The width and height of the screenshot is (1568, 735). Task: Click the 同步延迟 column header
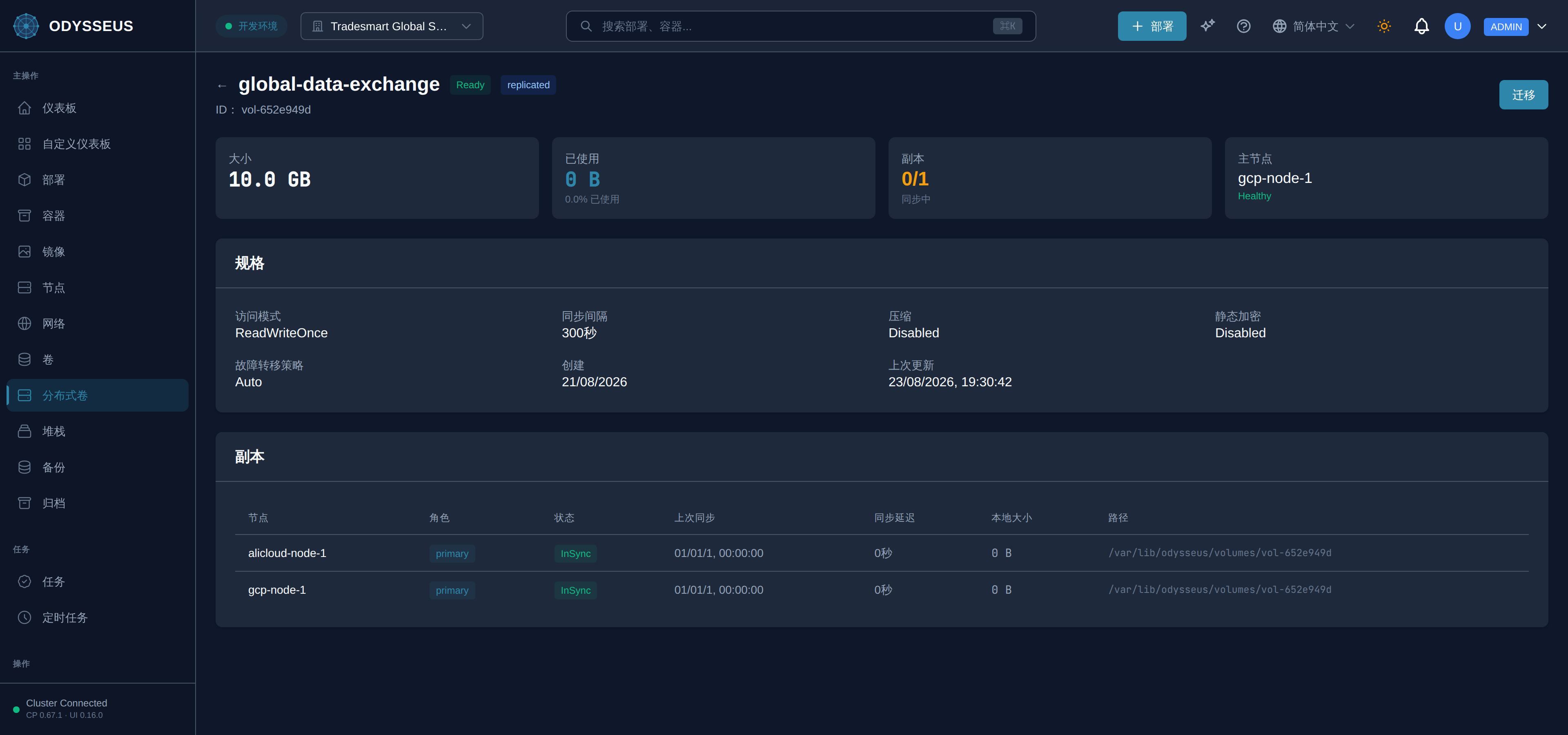click(894, 518)
